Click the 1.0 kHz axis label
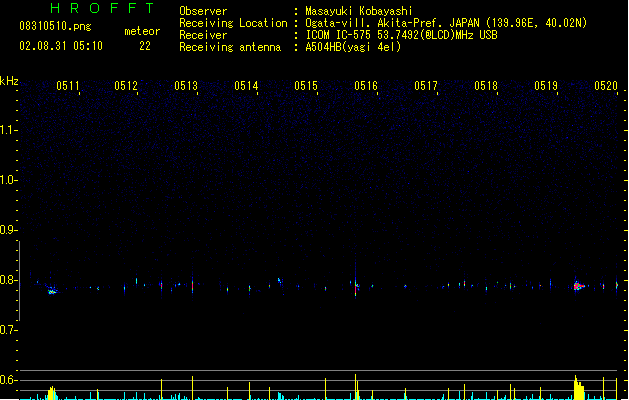This screenshot has width=629, height=400. pos(8,180)
